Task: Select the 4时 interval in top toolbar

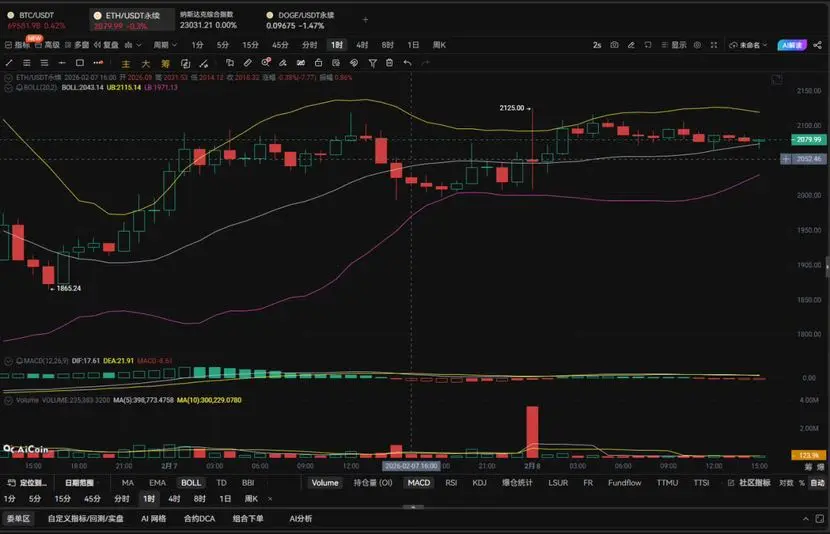Action: coord(362,45)
